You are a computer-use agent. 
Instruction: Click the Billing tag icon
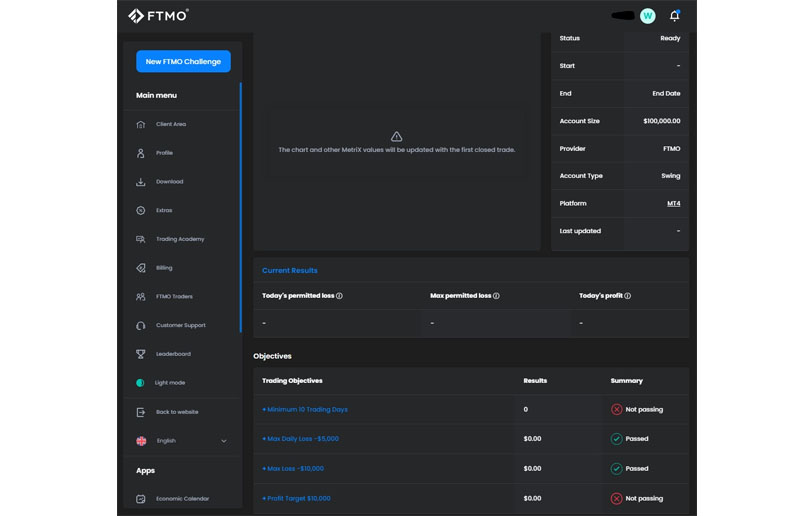tap(141, 268)
